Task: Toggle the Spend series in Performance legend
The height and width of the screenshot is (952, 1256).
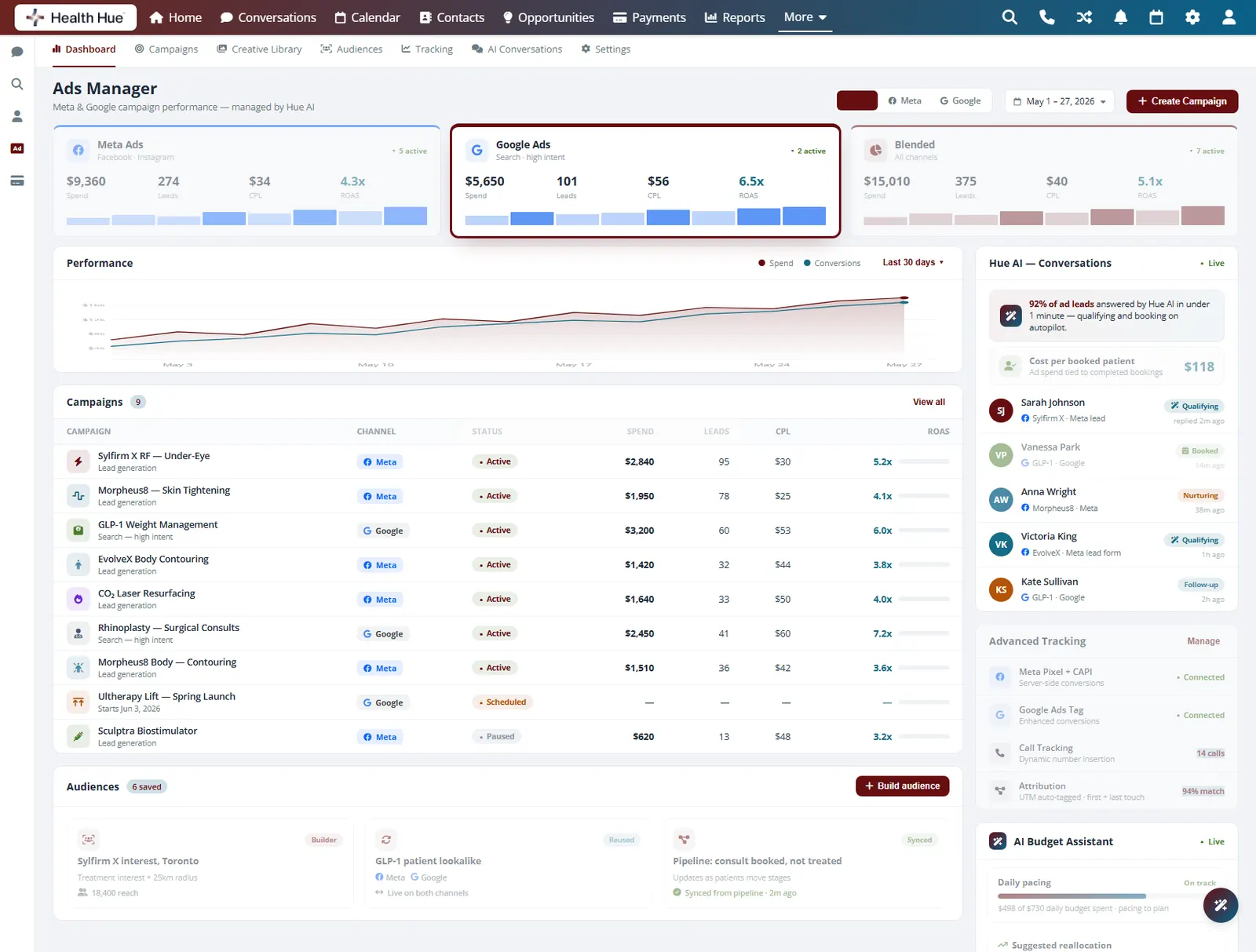Action: 776,263
